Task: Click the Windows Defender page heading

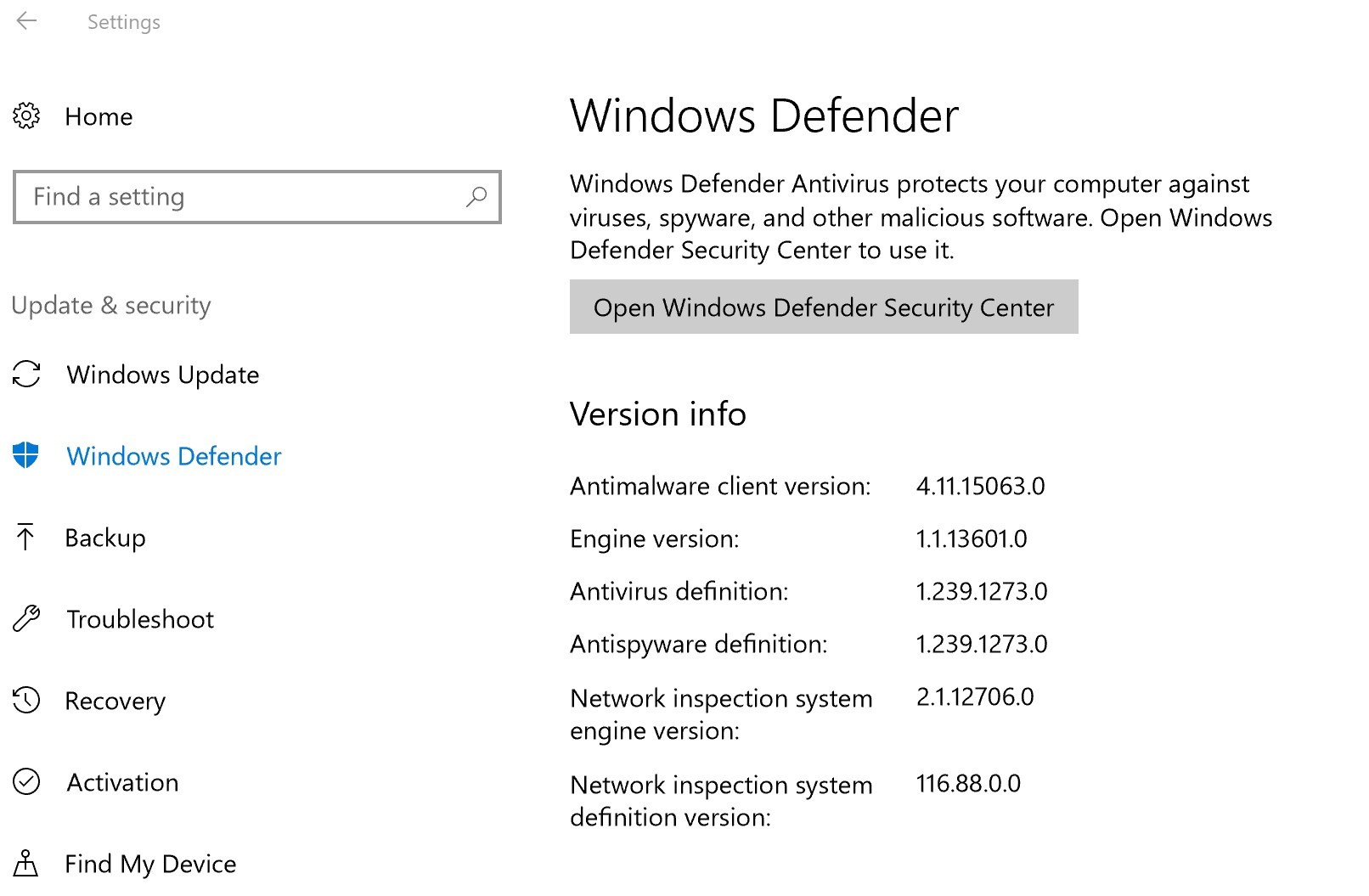Action: (764, 116)
